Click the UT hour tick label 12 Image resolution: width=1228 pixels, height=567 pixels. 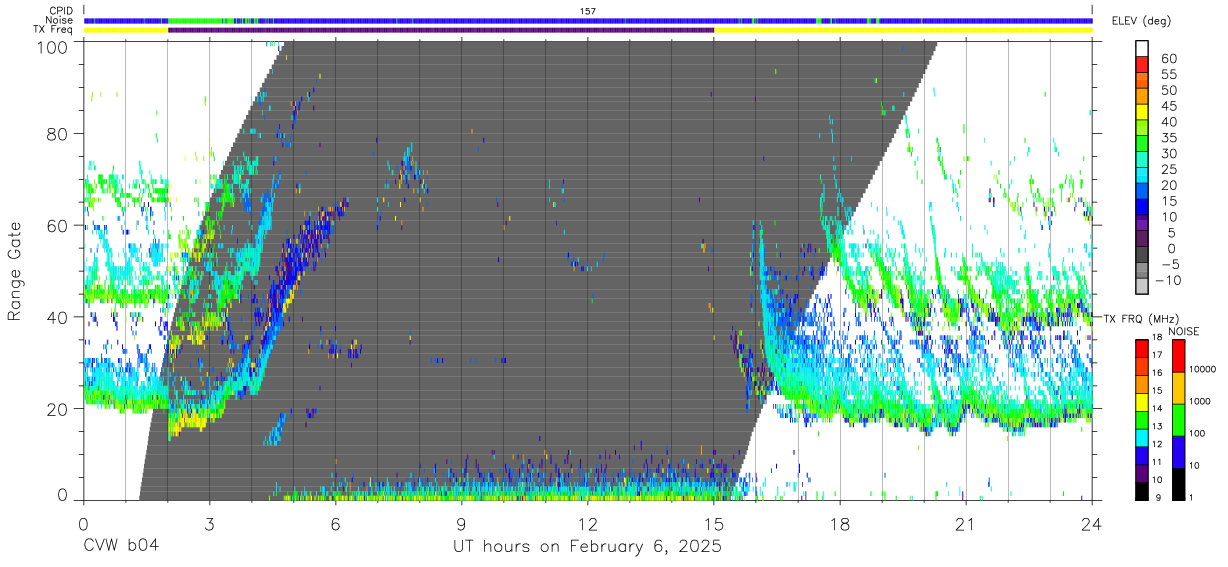tap(587, 524)
